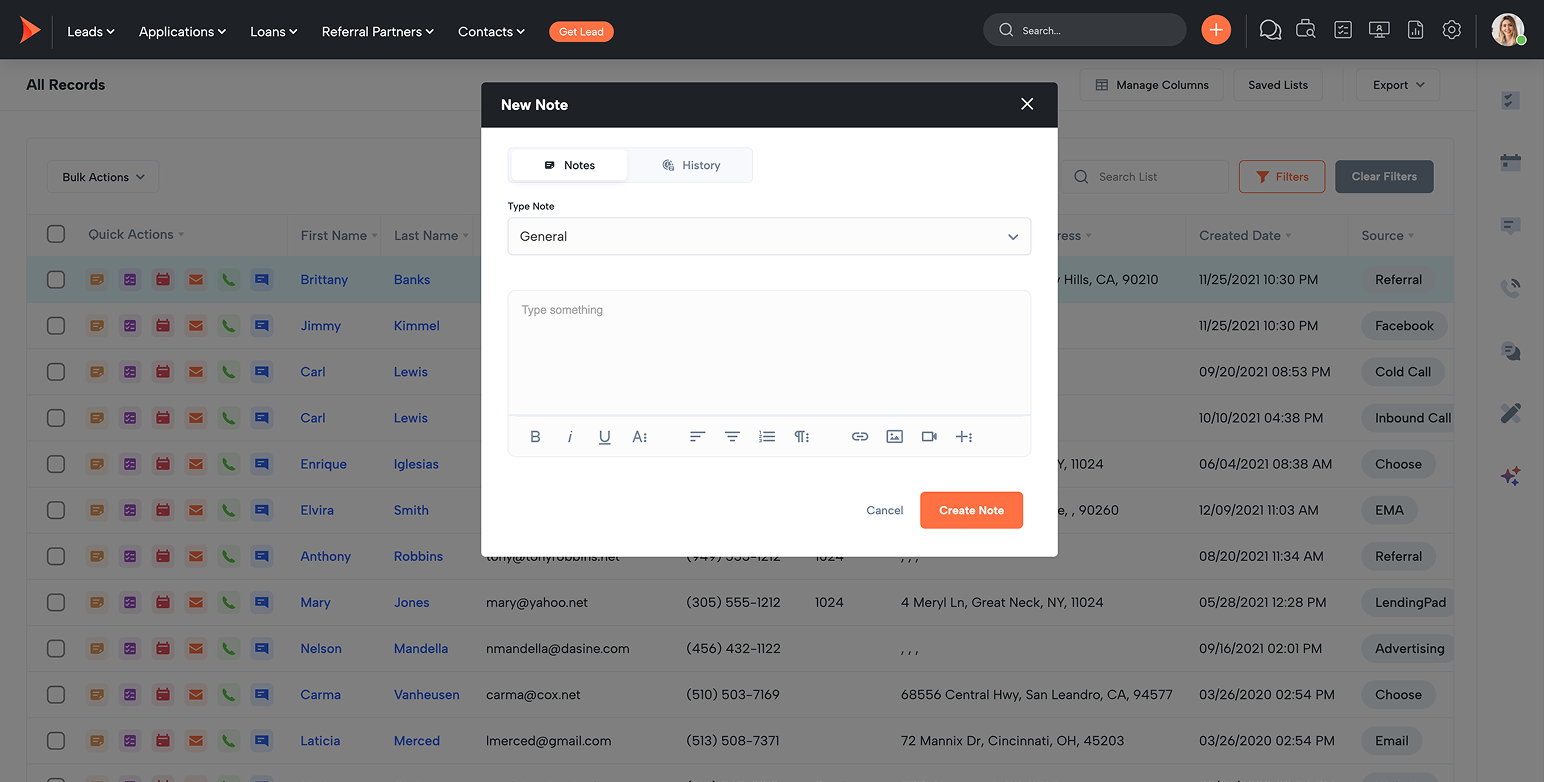Open more insert options plus icon
1544x782 pixels.
click(x=964, y=437)
